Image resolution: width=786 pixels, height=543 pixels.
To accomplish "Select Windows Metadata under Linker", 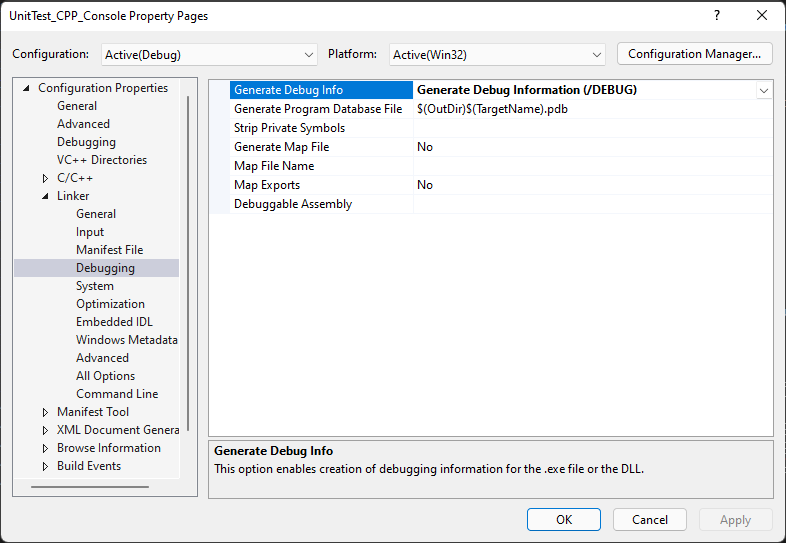I will [x=127, y=340].
